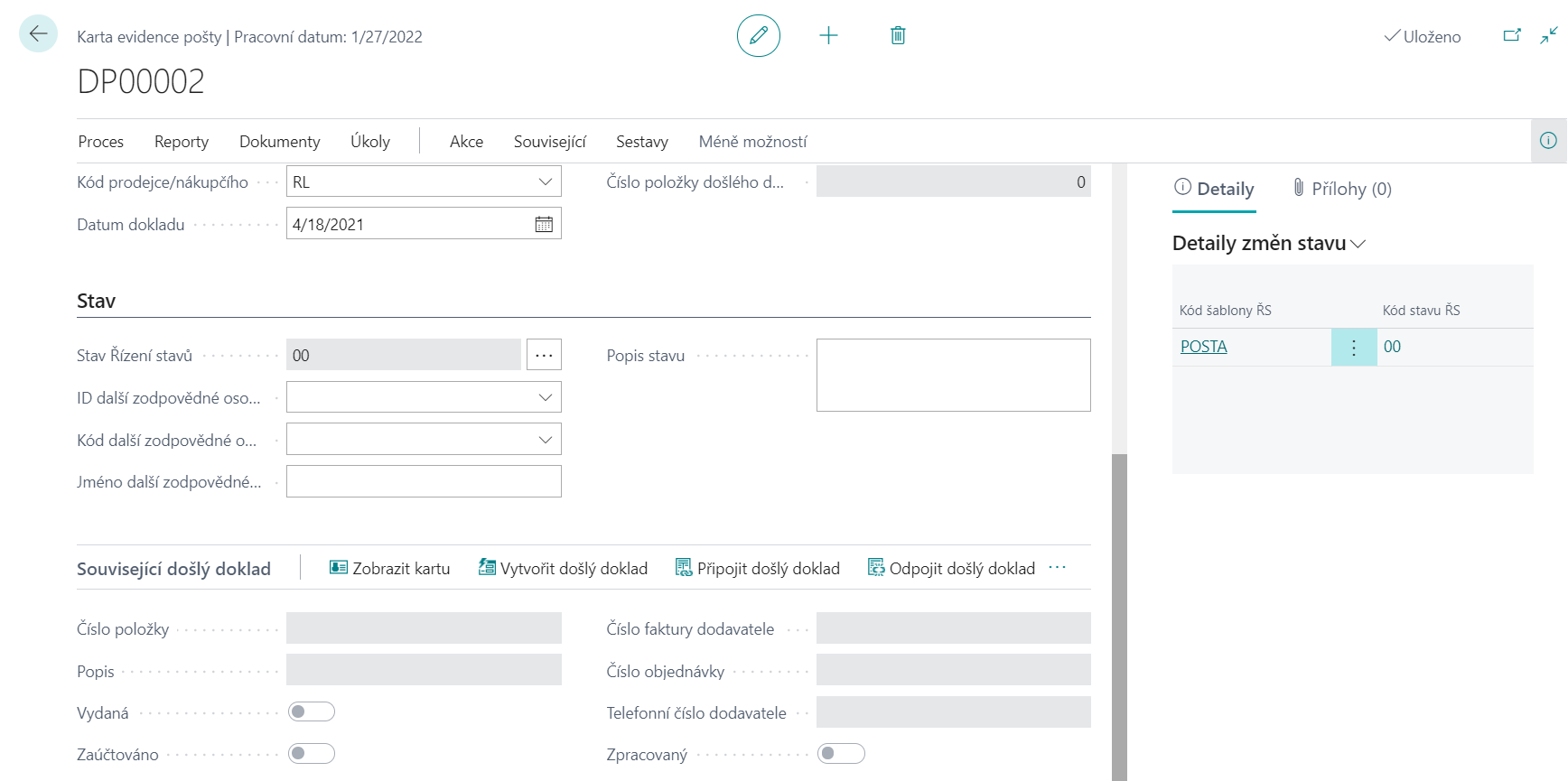Toggle the Zpracovaný switch
Screen dimensions: 1568x781
pyautogui.click(x=841, y=754)
